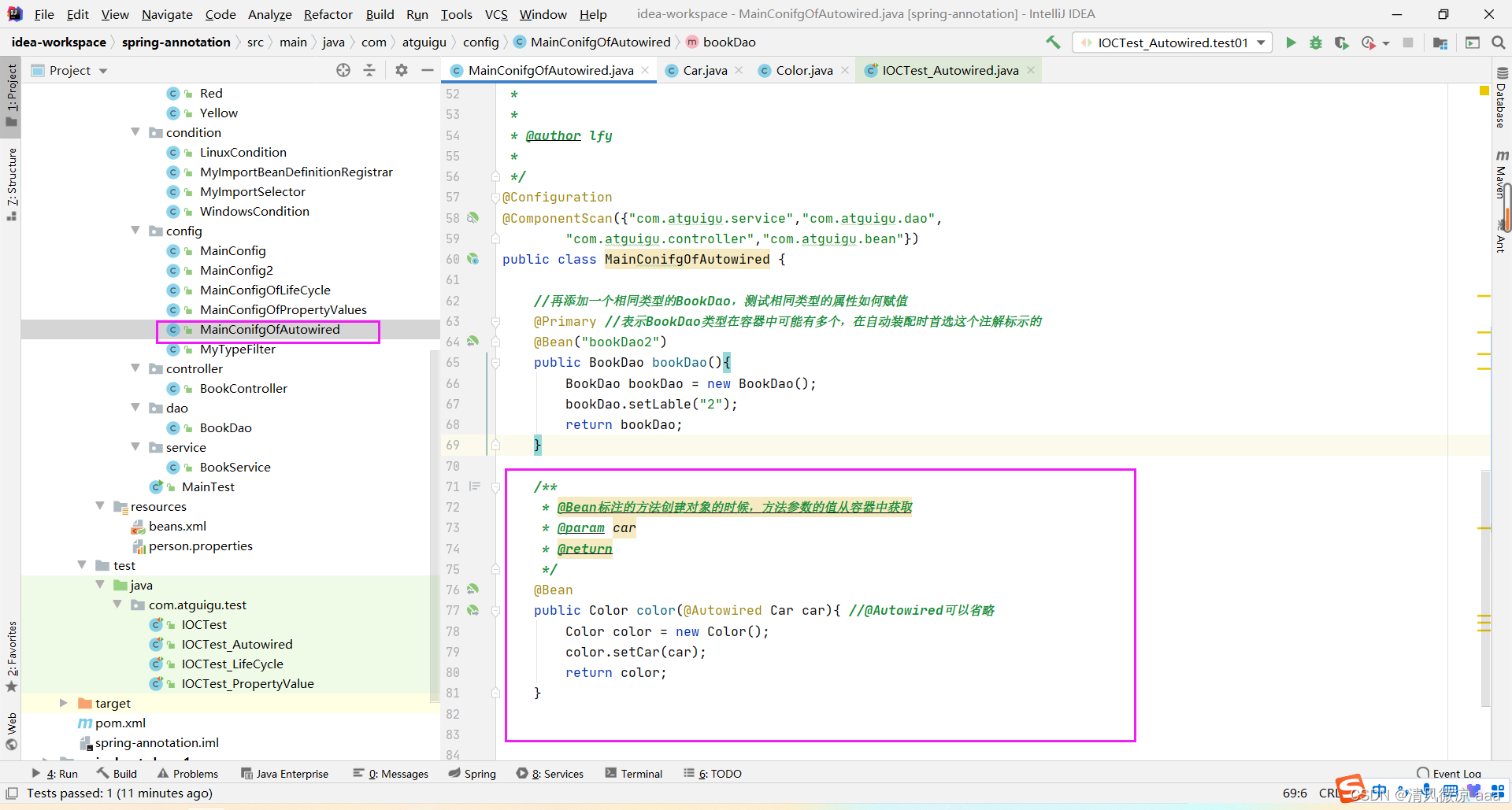Click the gutter bean icon on line 76
Viewport: 1512px width, 810px height.
(x=472, y=589)
